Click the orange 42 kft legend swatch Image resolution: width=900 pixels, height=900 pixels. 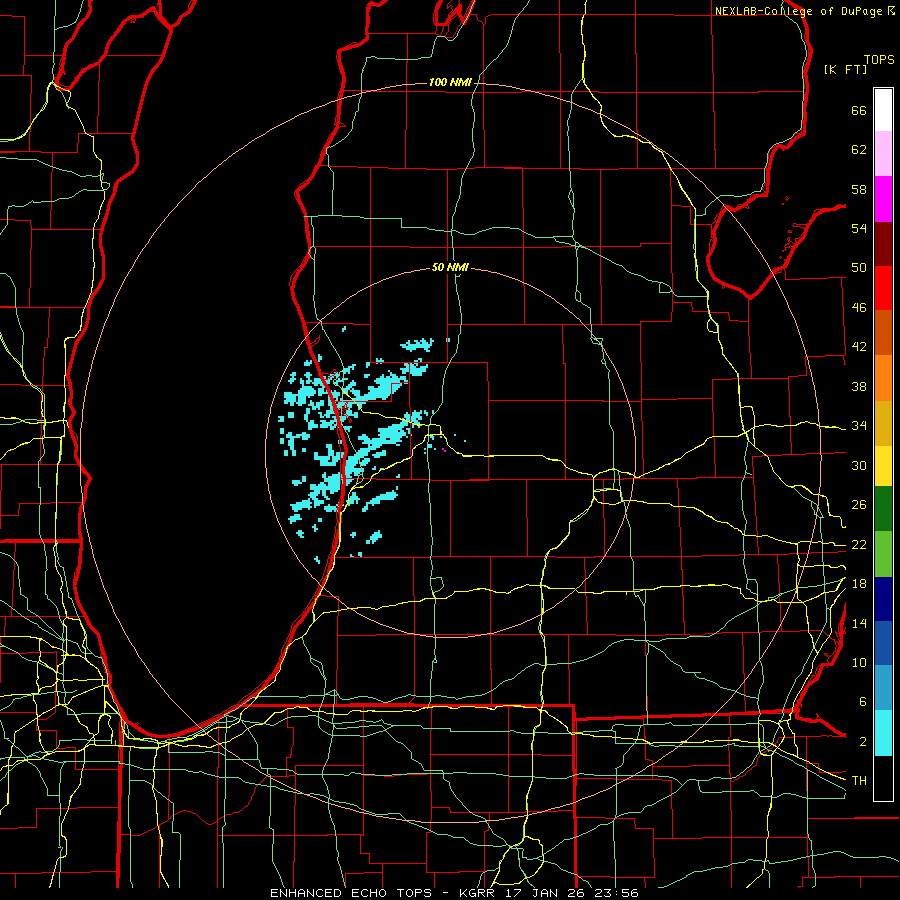[x=883, y=333]
